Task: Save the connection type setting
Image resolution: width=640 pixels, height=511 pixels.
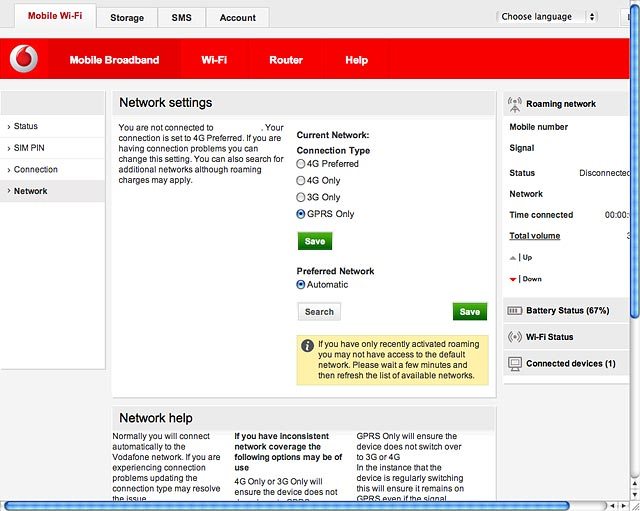Action: 315,241
